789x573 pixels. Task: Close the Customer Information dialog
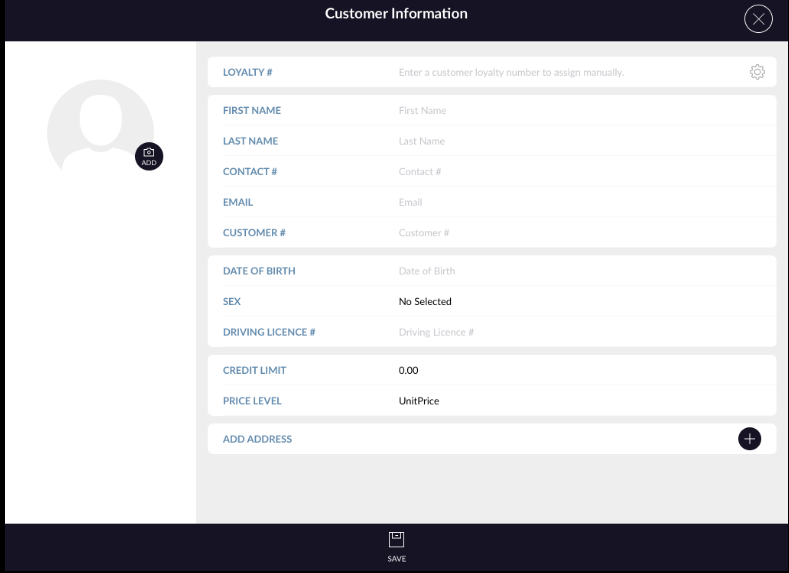(759, 19)
